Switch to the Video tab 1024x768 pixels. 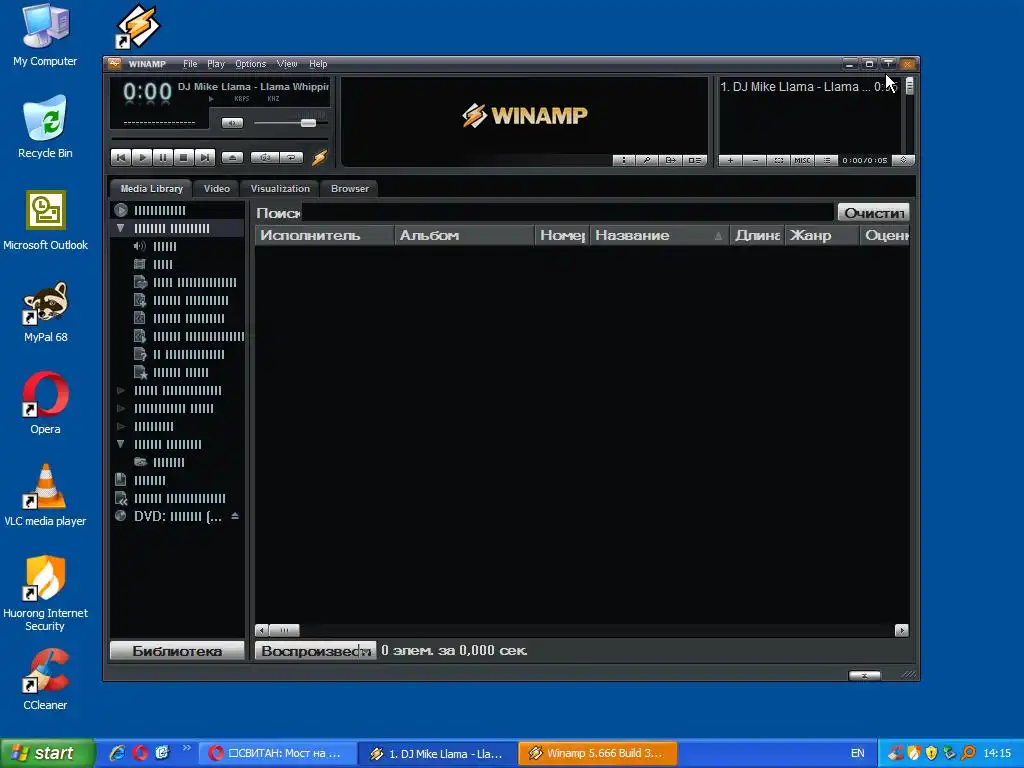pyautogui.click(x=216, y=188)
